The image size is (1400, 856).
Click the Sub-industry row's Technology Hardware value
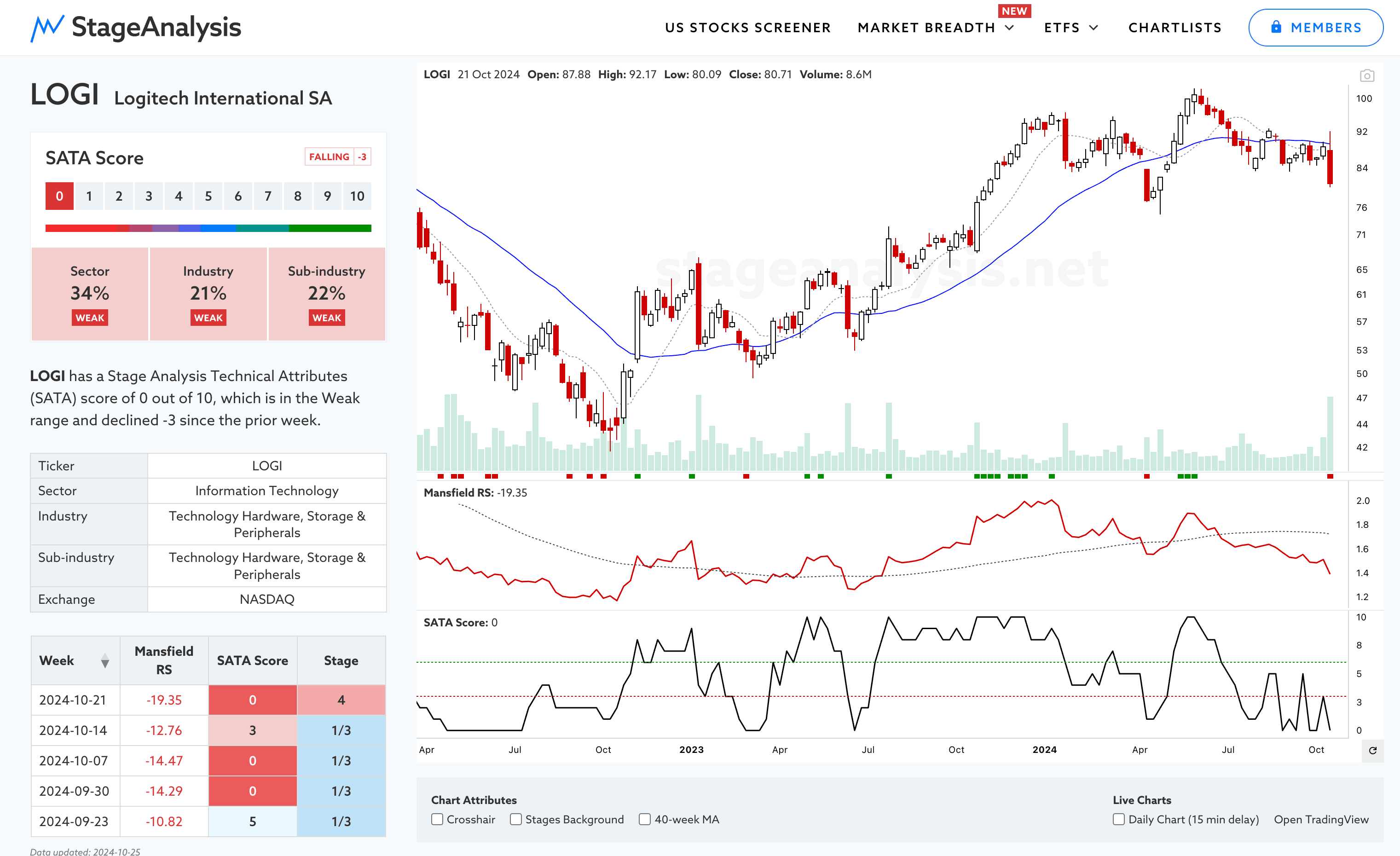pyautogui.click(x=267, y=566)
